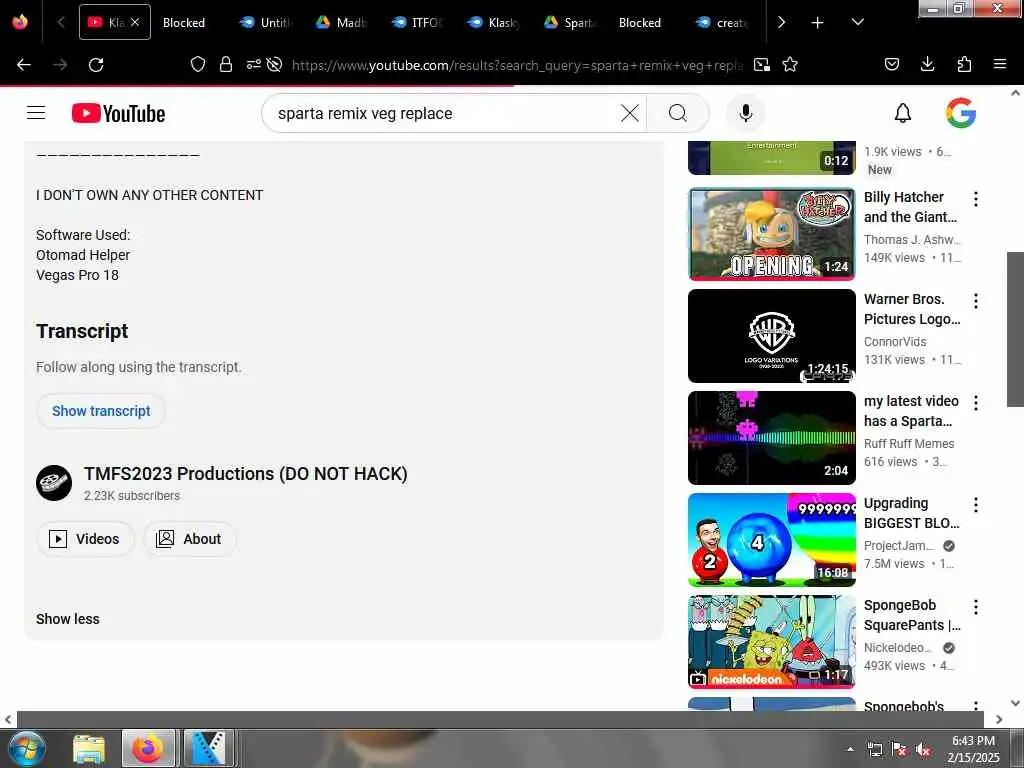
Task: Save page to Pocket
Action: pyautogui.click(x=891, y=65)
